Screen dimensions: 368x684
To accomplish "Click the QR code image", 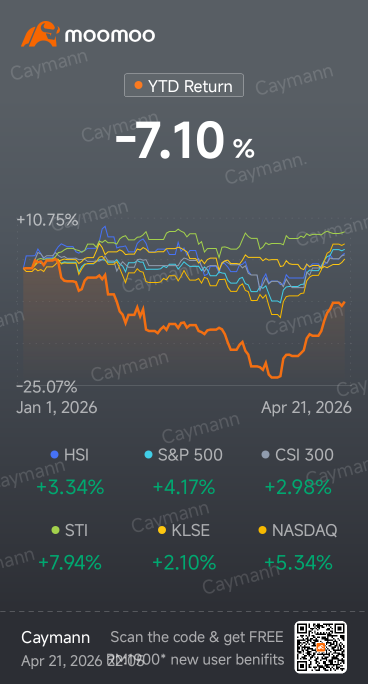I will click(x=321, y=647).
